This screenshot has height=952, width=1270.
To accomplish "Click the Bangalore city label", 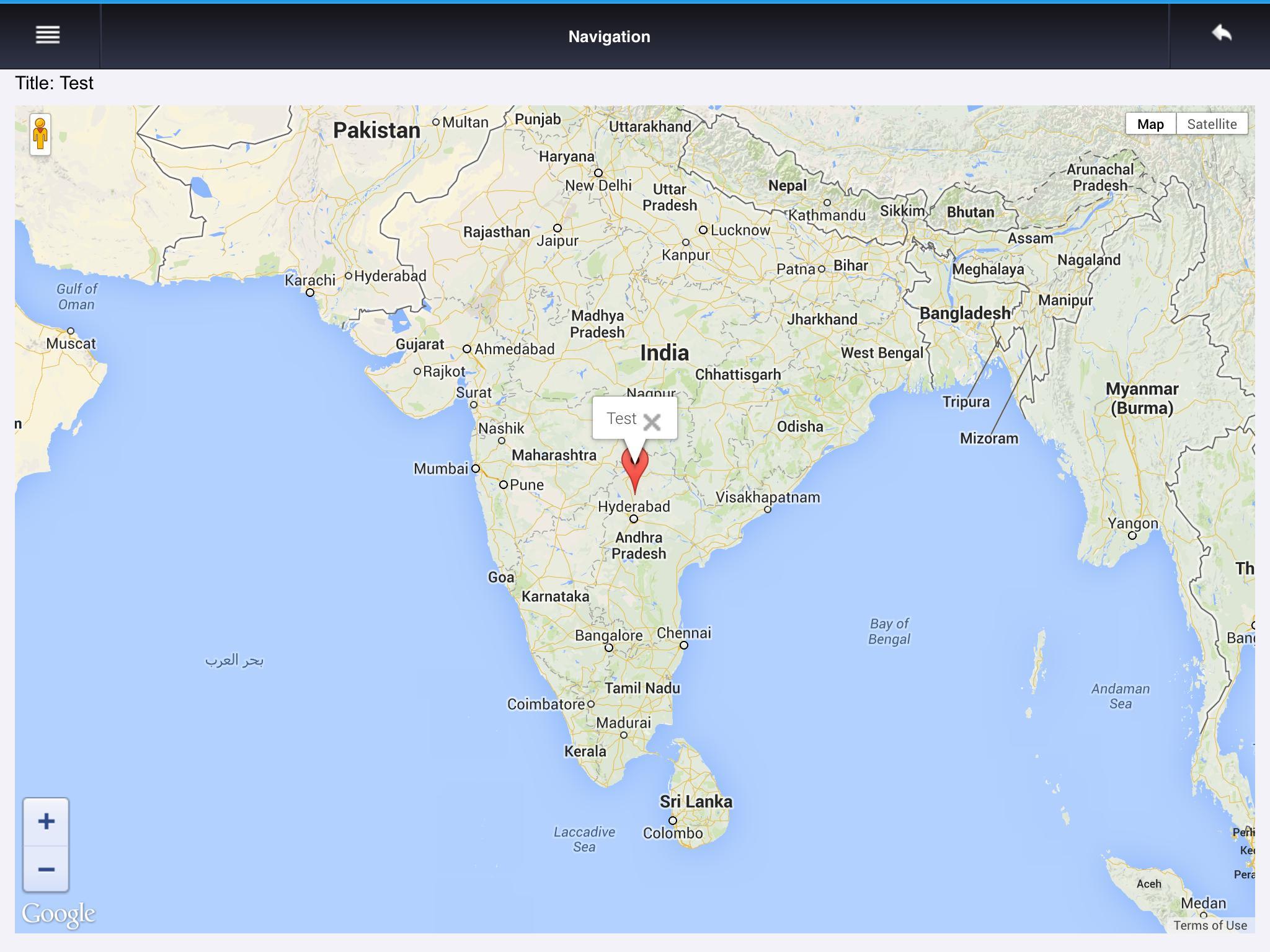I will pyautogui.click(x=609, y=635).
